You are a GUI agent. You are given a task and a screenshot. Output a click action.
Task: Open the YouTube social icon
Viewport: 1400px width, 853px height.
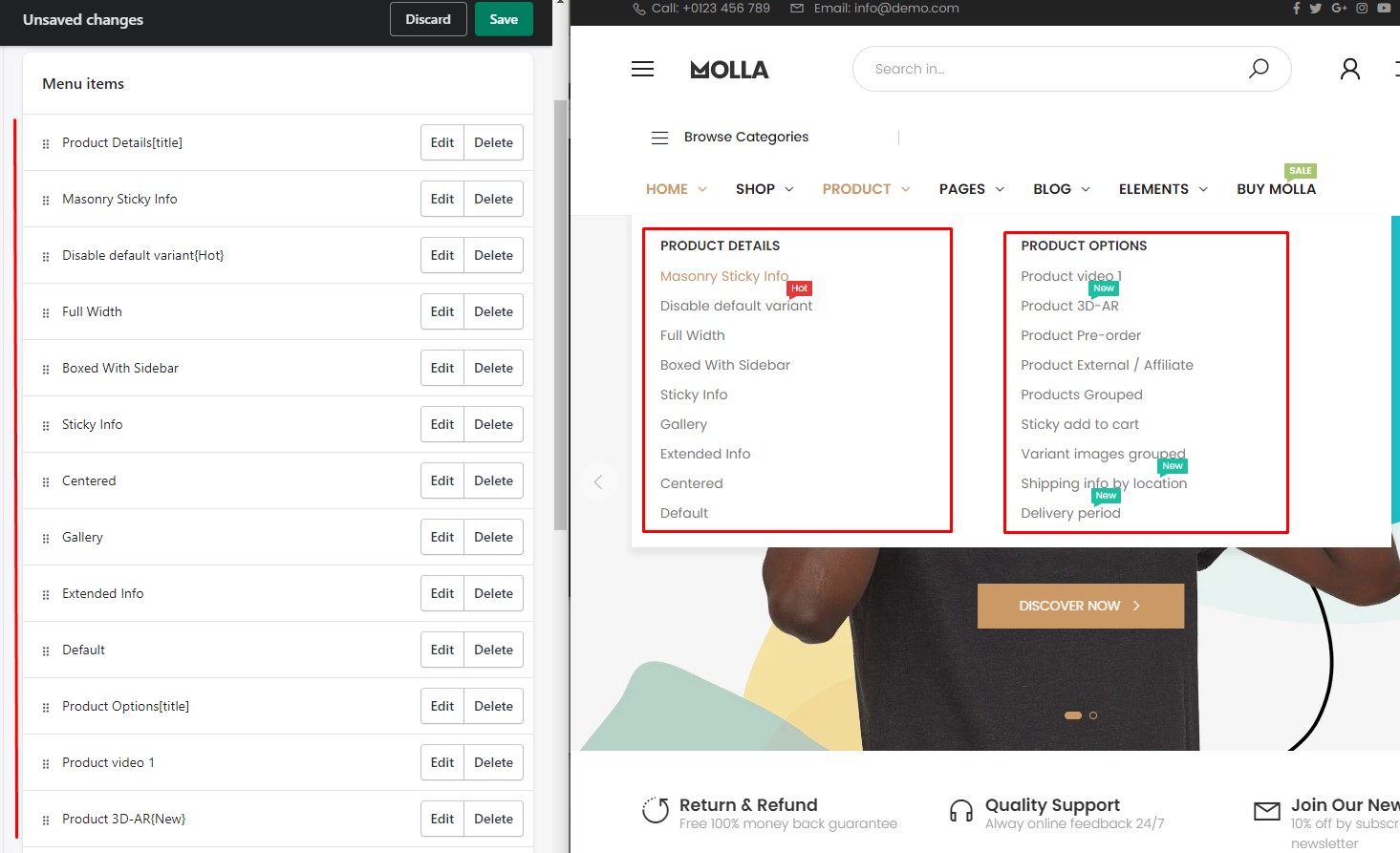[1384, 8]
